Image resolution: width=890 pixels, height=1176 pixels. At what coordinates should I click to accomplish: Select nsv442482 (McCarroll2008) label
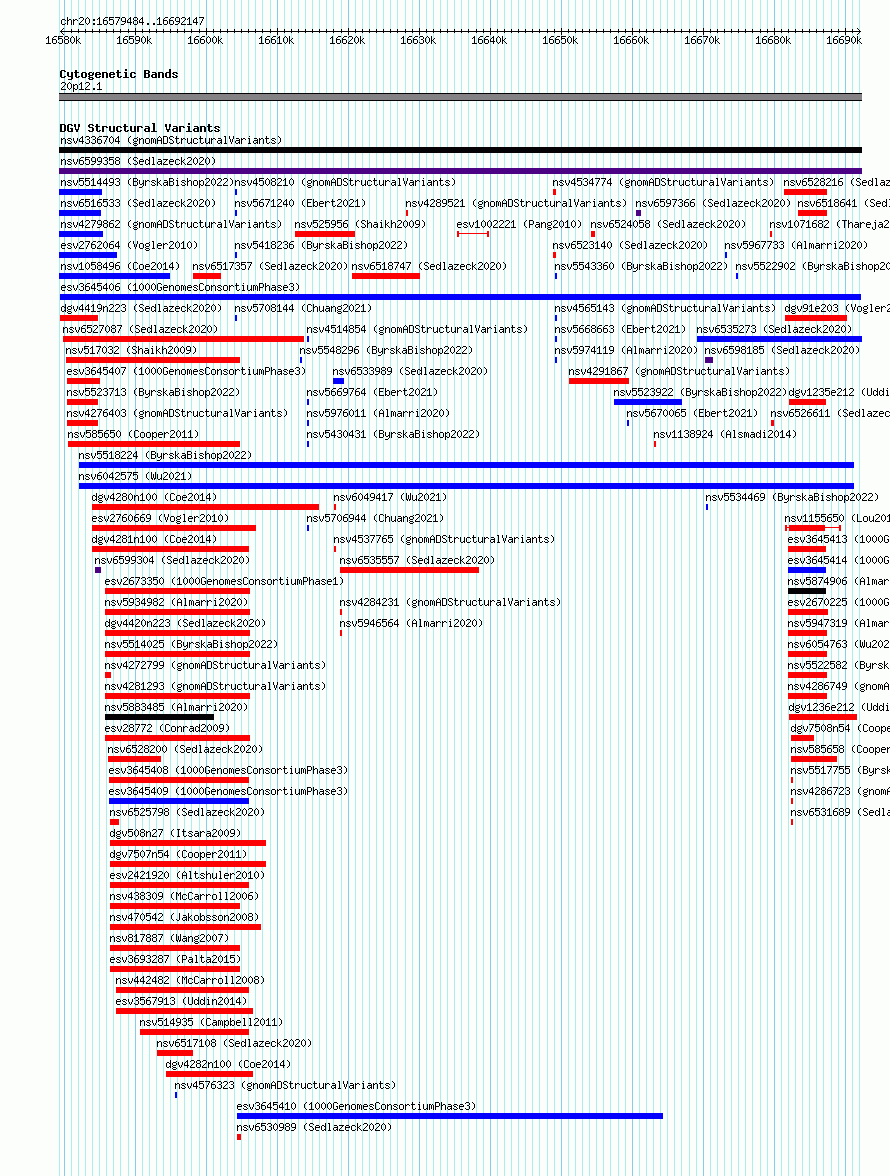pos(190,980)
